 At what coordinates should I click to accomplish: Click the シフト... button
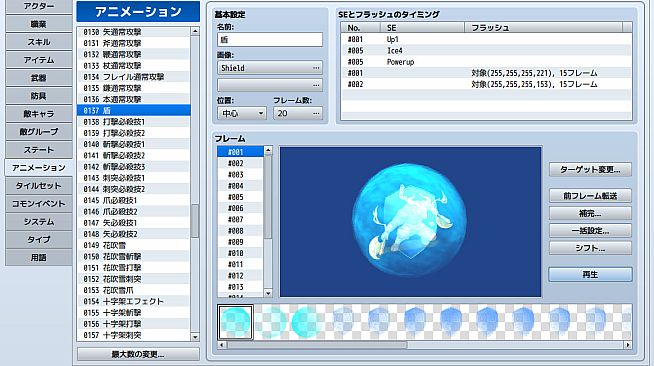point(590,248)
